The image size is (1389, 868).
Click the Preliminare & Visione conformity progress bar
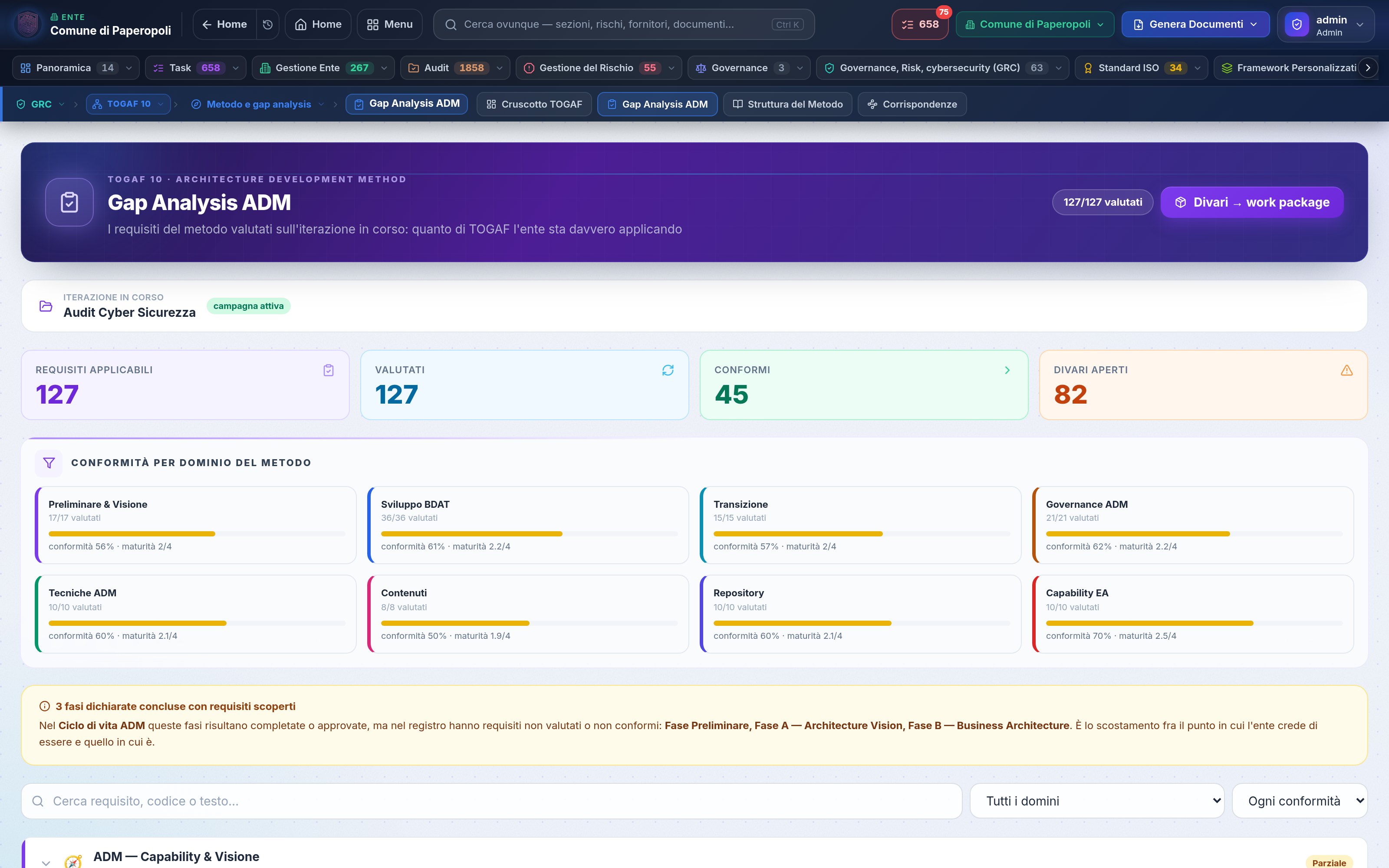point(197,534)
